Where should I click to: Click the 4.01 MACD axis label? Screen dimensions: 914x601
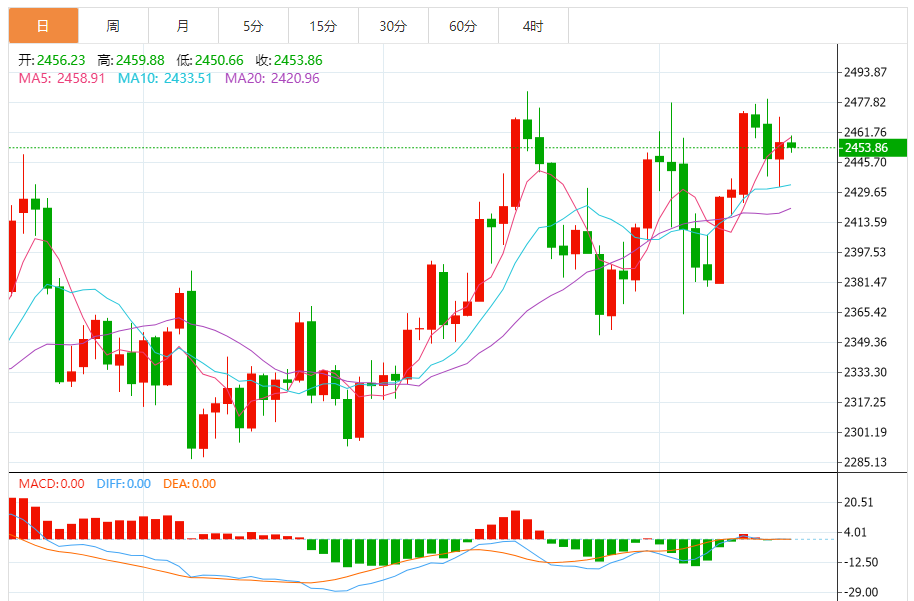coord(855,532)
